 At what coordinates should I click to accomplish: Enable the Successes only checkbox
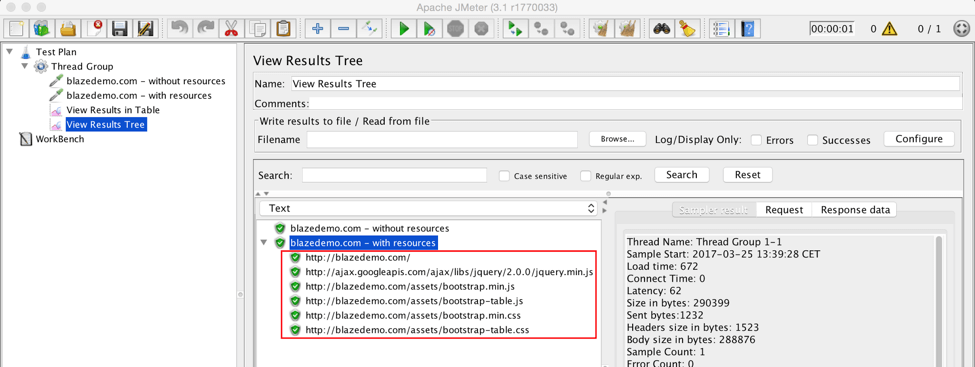click(813, 140)
